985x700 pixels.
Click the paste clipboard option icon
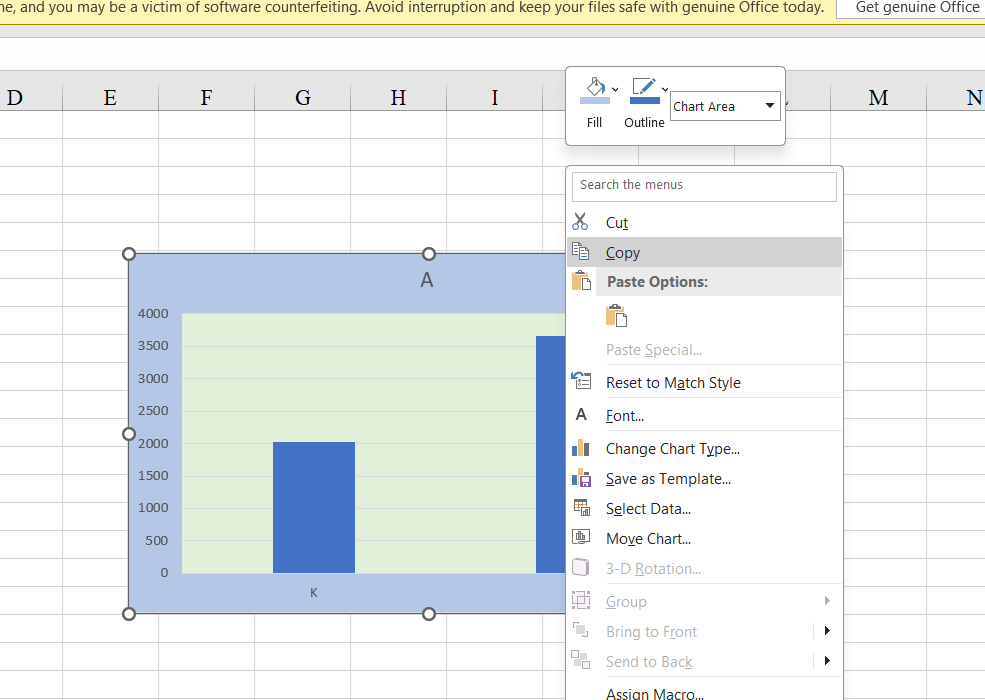coord(616,315)
